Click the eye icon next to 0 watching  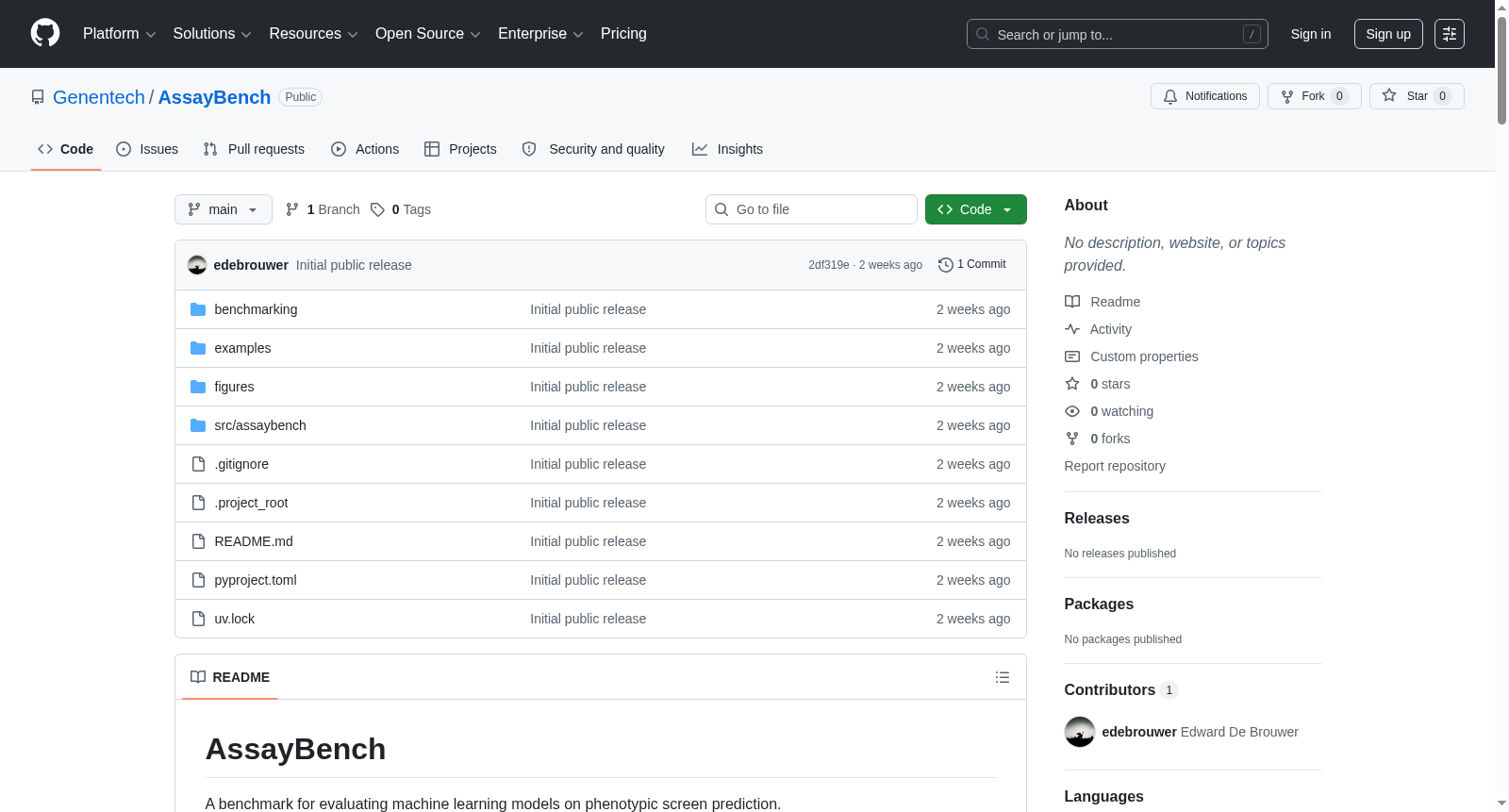tap(1072, 411)
